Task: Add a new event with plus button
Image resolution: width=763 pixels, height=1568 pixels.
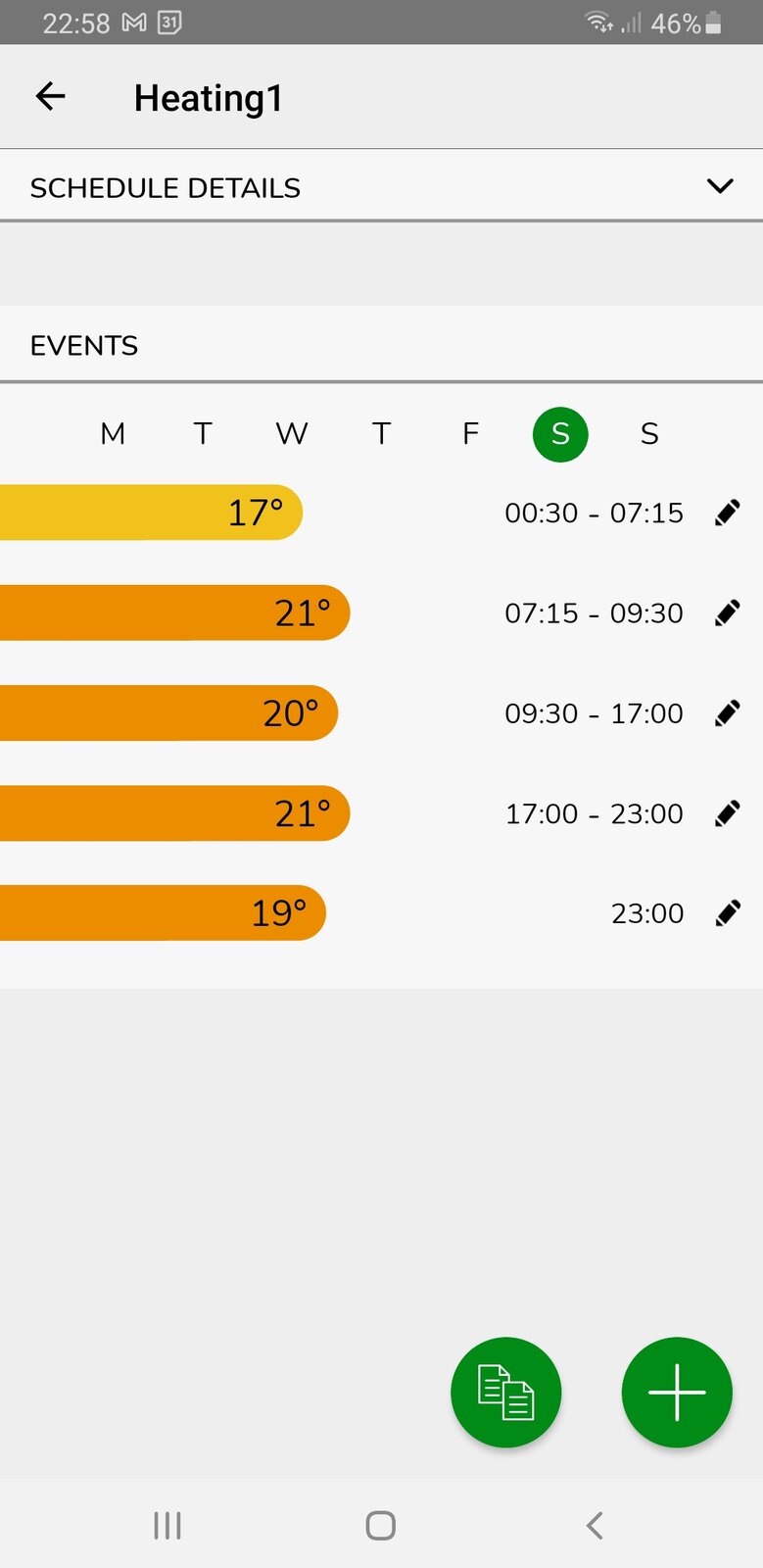Action: (x=677, y=1392)
